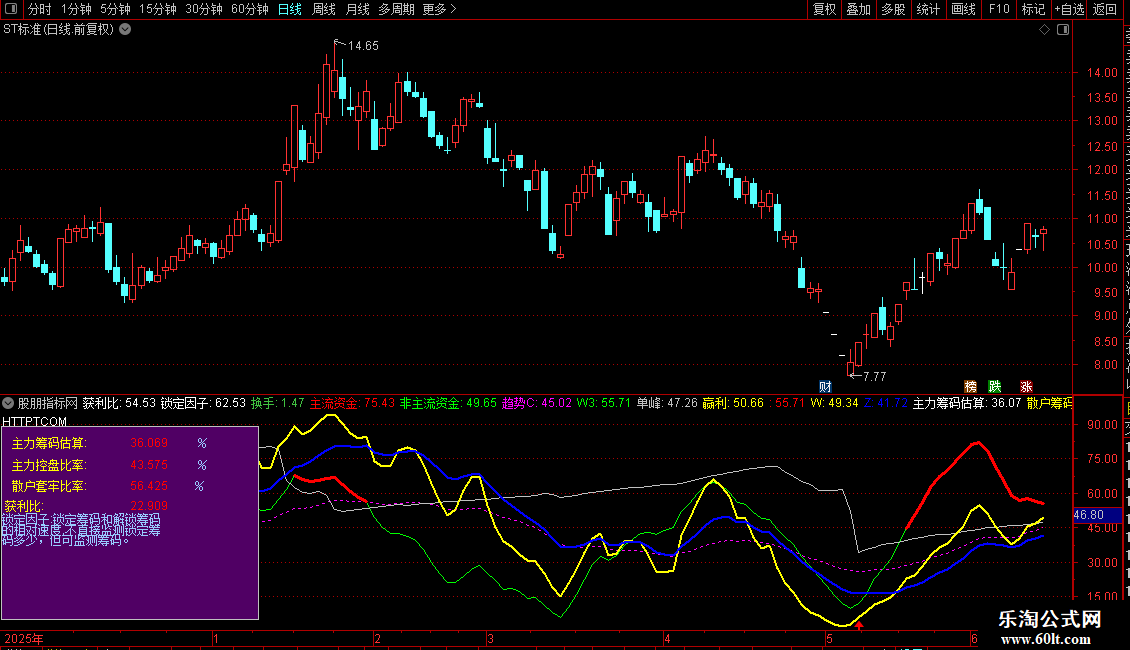Click 主力控盘比率 row in purple panel
The image size is (1130, 650).
click(110, 465)
